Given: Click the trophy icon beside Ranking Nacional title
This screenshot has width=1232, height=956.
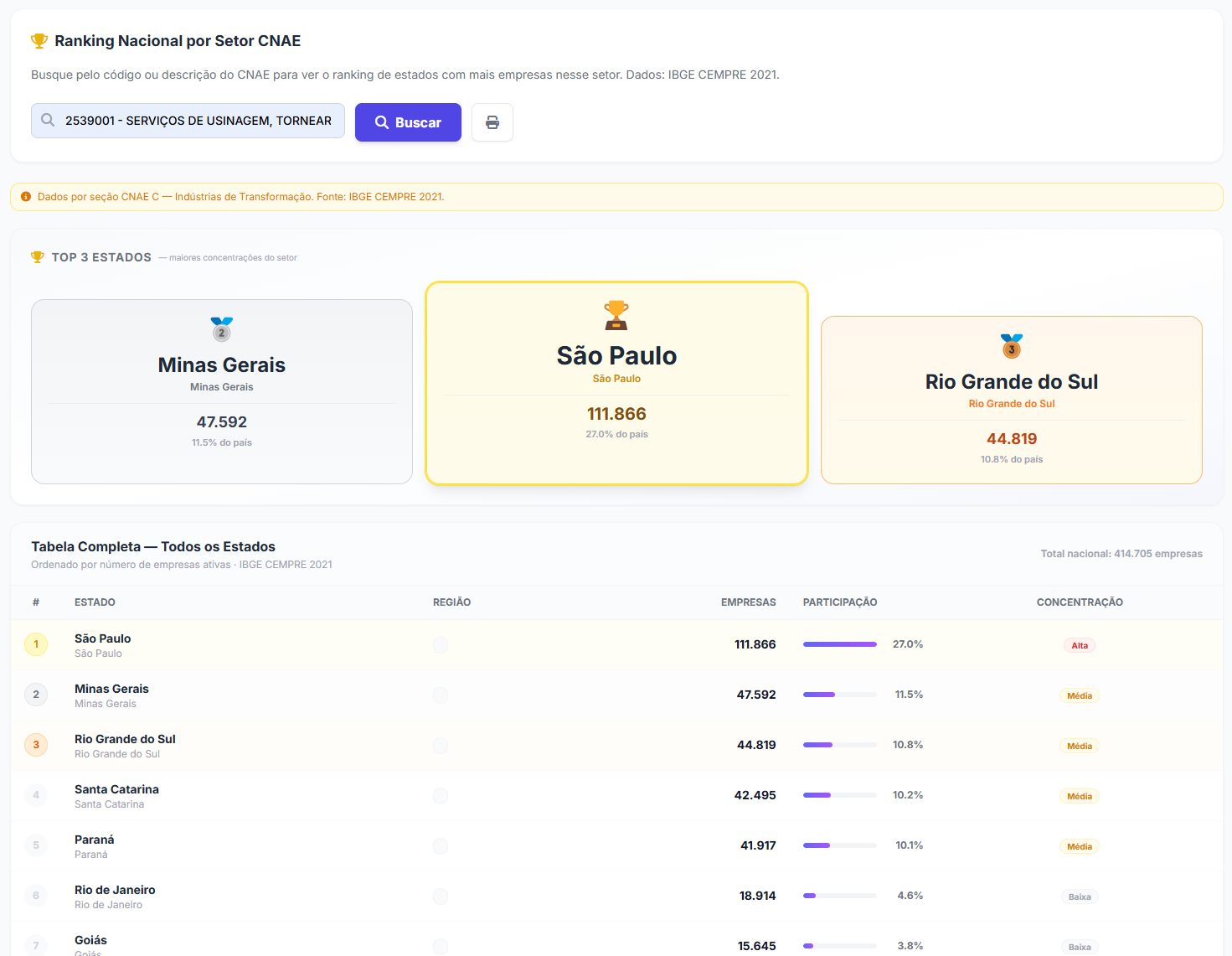Looking at the screenshot, I should coord(39,41).
